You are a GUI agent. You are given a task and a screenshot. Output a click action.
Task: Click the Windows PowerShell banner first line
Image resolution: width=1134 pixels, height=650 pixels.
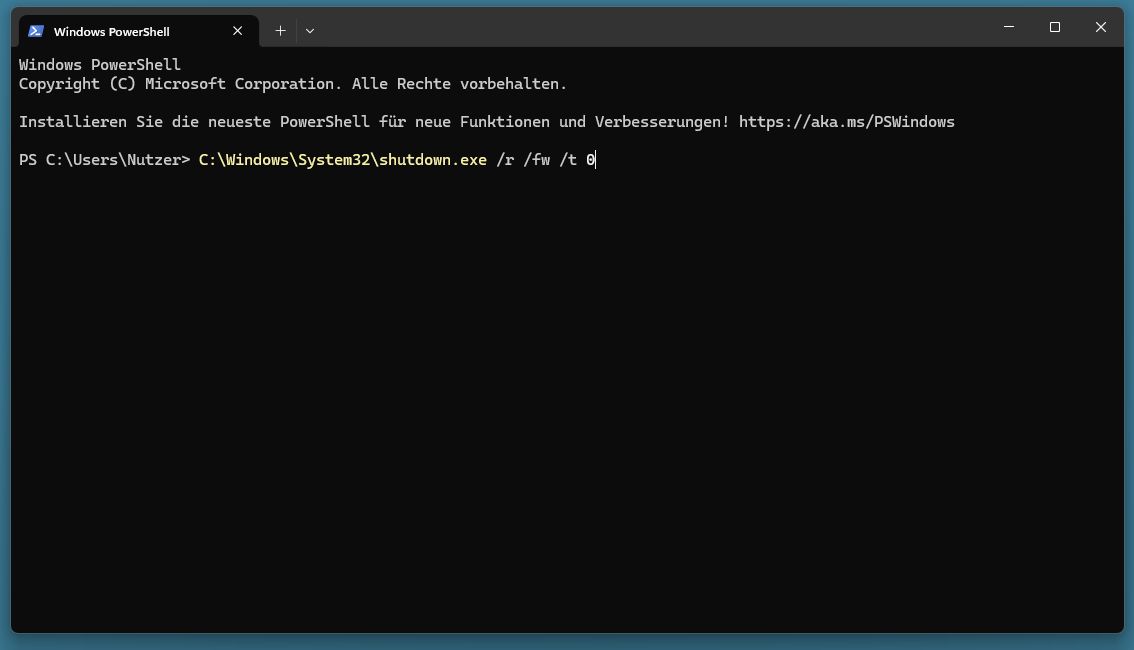pyautogui.click(x=100, y=64)
